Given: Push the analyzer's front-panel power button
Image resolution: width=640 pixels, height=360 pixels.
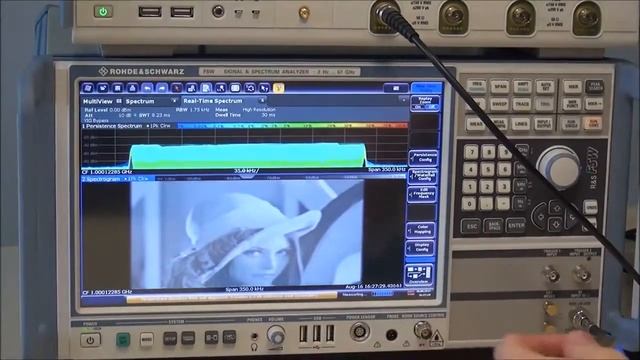Looking at the screenshot, I should (x=90, y=340).
